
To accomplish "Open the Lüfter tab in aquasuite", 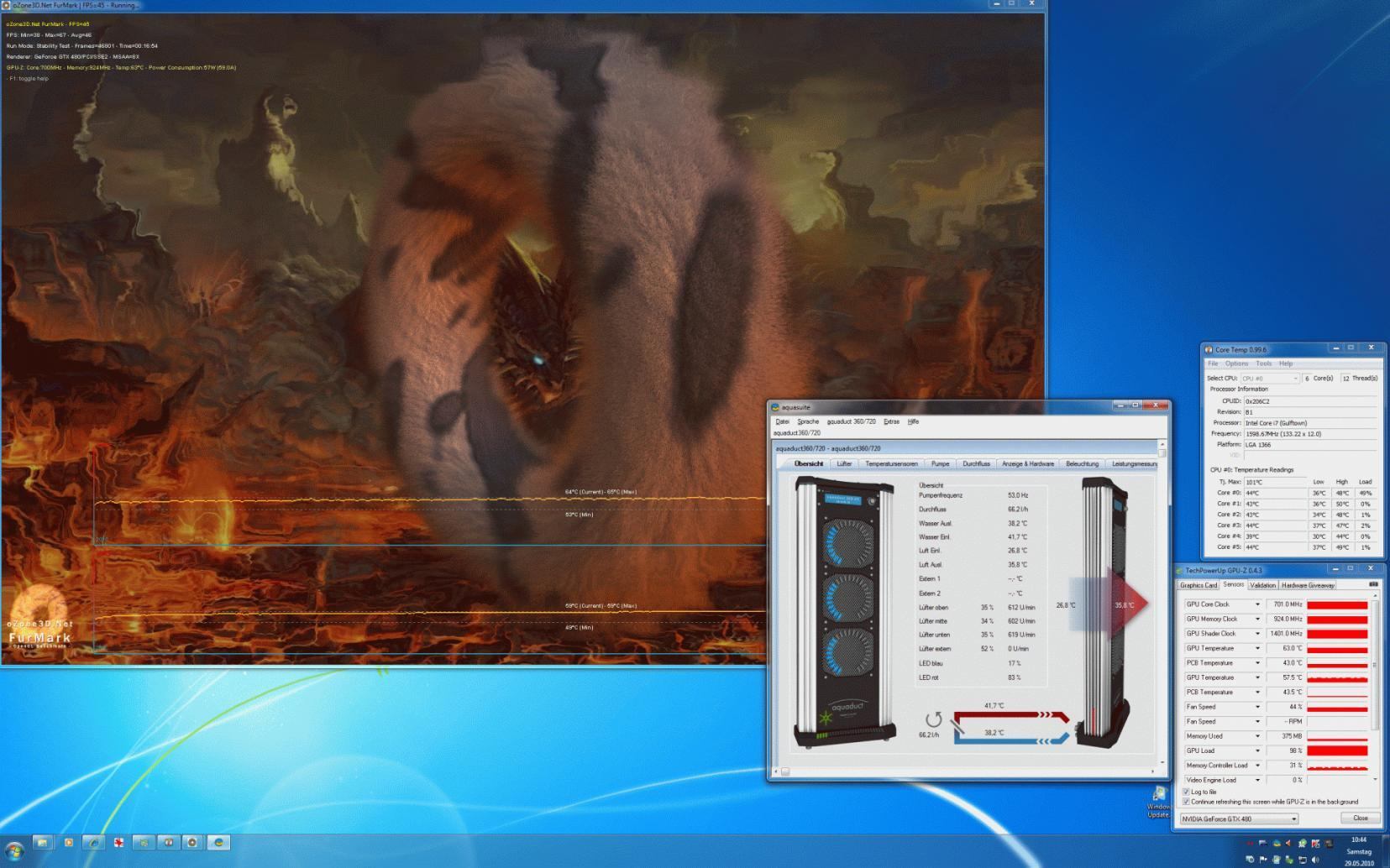I will tap(844, 463).
